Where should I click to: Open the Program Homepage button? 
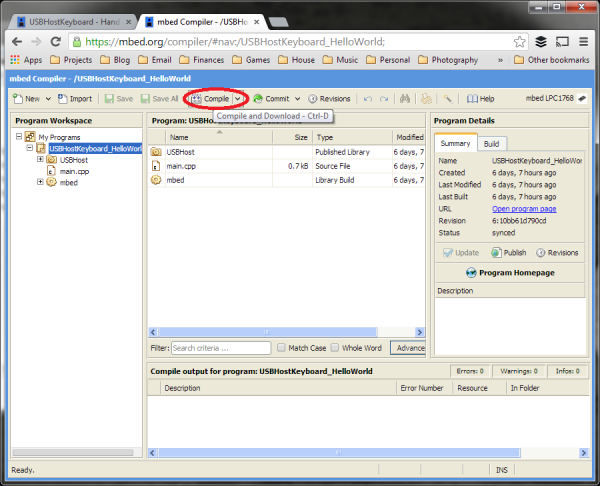pyautogui.click(x=510, y=272)
